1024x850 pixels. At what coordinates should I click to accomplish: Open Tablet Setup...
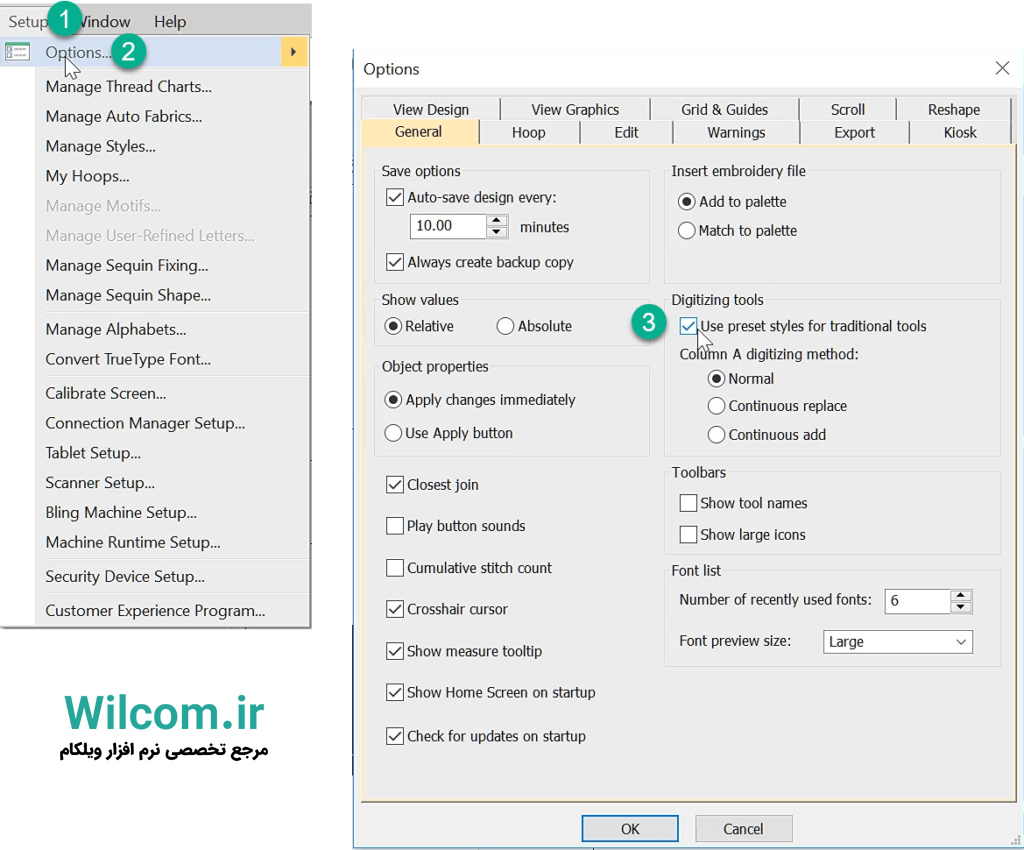coord(93,453)
